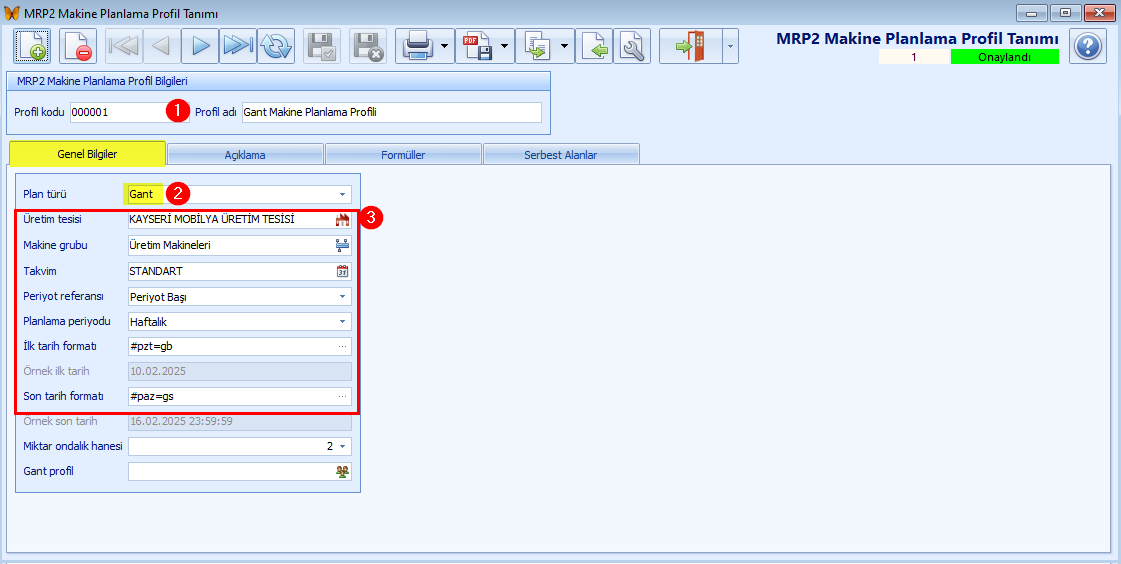Click the green Onaylandı status indicator
The image size is (1121, 564).
pyautogui.click(x=1004, y=57)
